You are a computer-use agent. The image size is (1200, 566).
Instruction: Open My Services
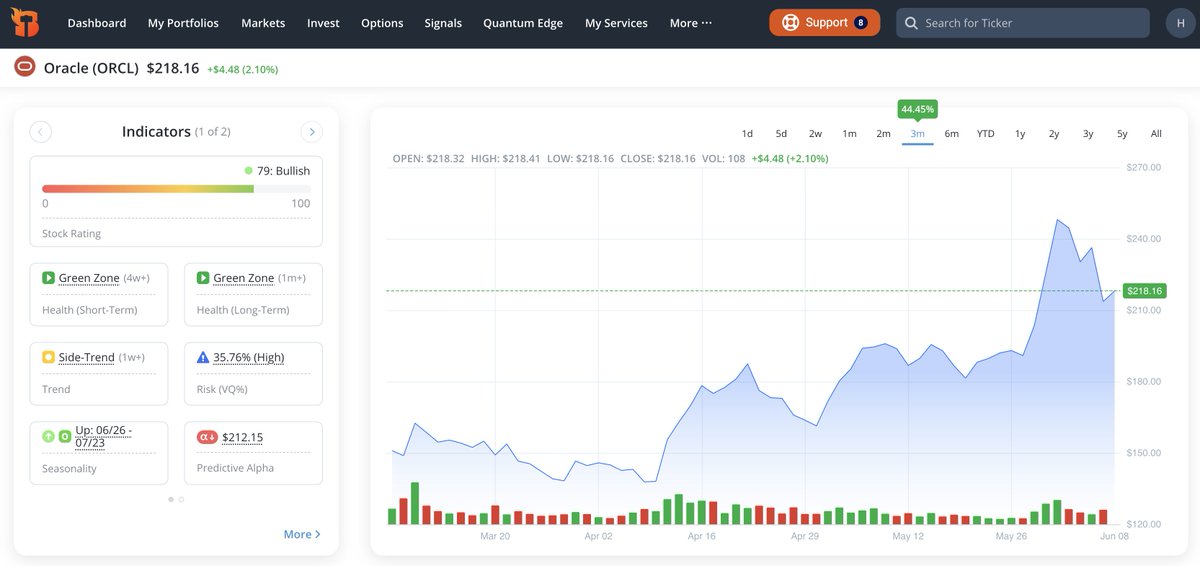616,23
